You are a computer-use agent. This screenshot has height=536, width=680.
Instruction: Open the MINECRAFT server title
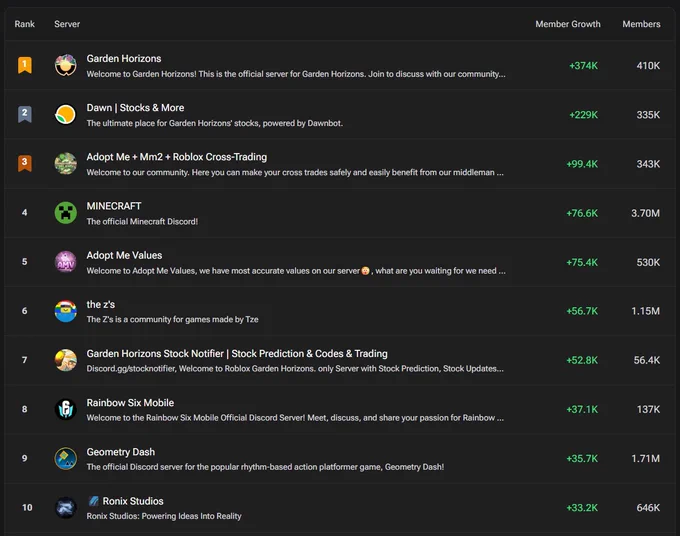114,206
